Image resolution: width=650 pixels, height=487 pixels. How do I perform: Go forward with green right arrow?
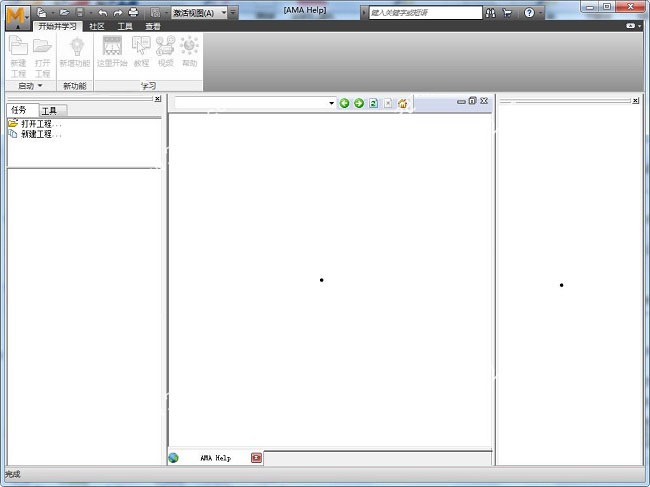[359, 103]
